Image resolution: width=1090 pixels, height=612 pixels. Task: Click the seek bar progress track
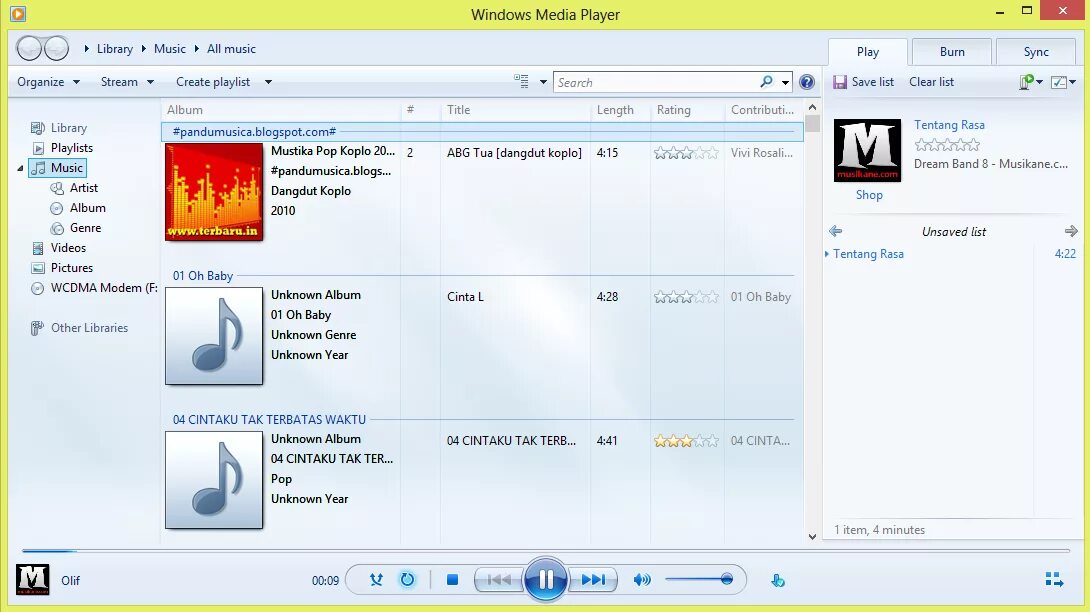[x=546, y=551]
